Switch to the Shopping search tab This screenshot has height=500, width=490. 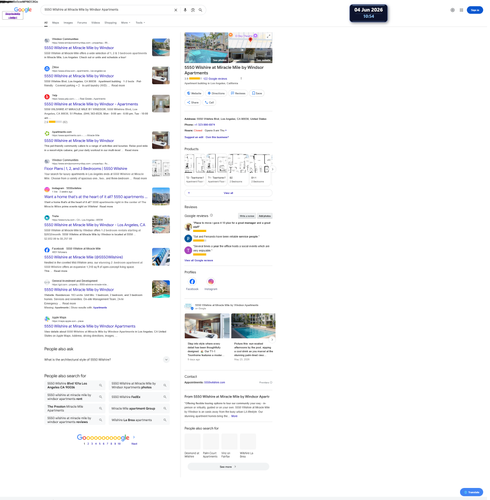point(111,23)
